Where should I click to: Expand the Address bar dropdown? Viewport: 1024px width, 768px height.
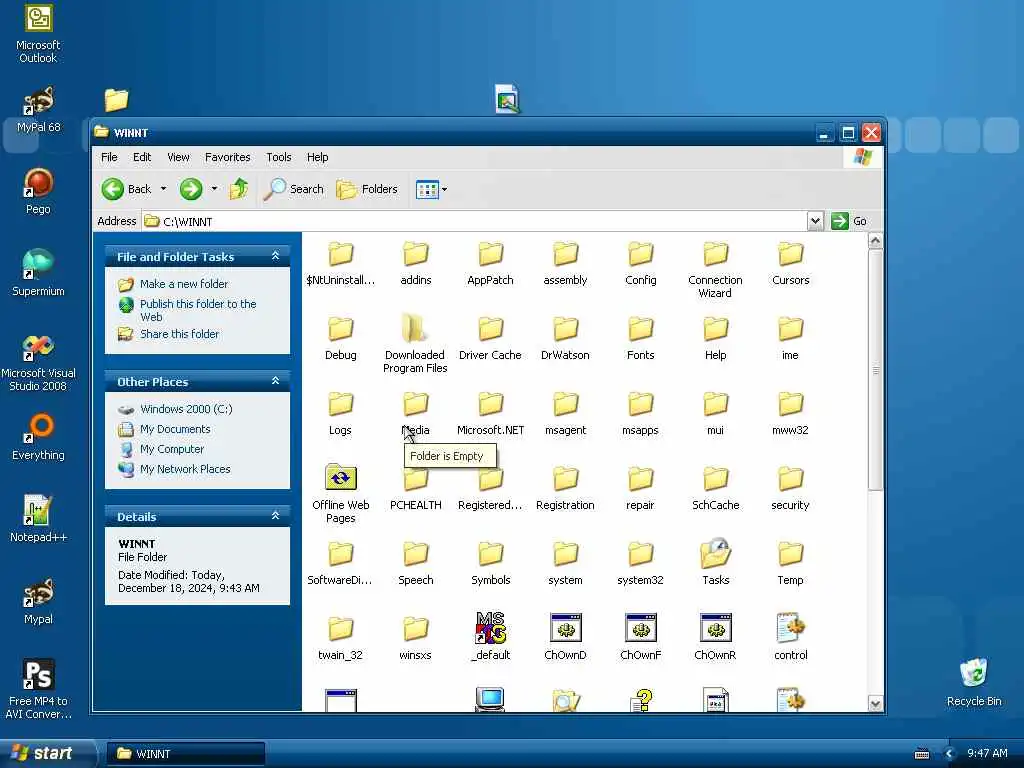(815, 221)
